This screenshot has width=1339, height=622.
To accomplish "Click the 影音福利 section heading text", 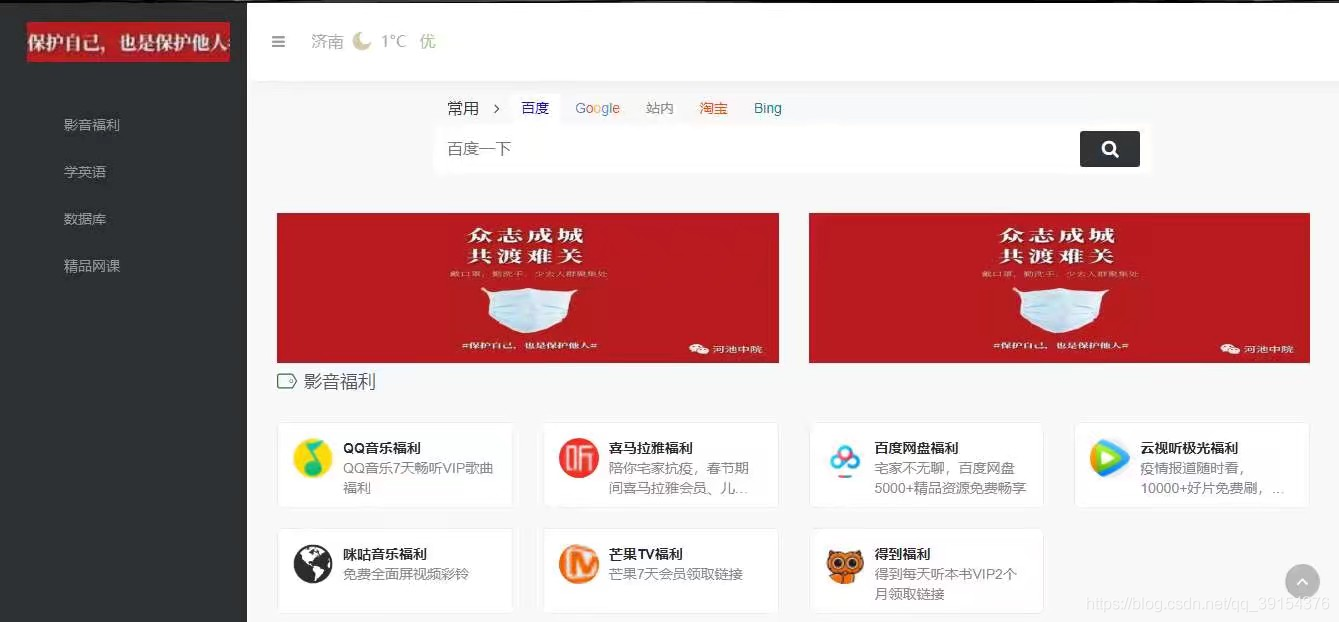I will (x=340, y=381).
